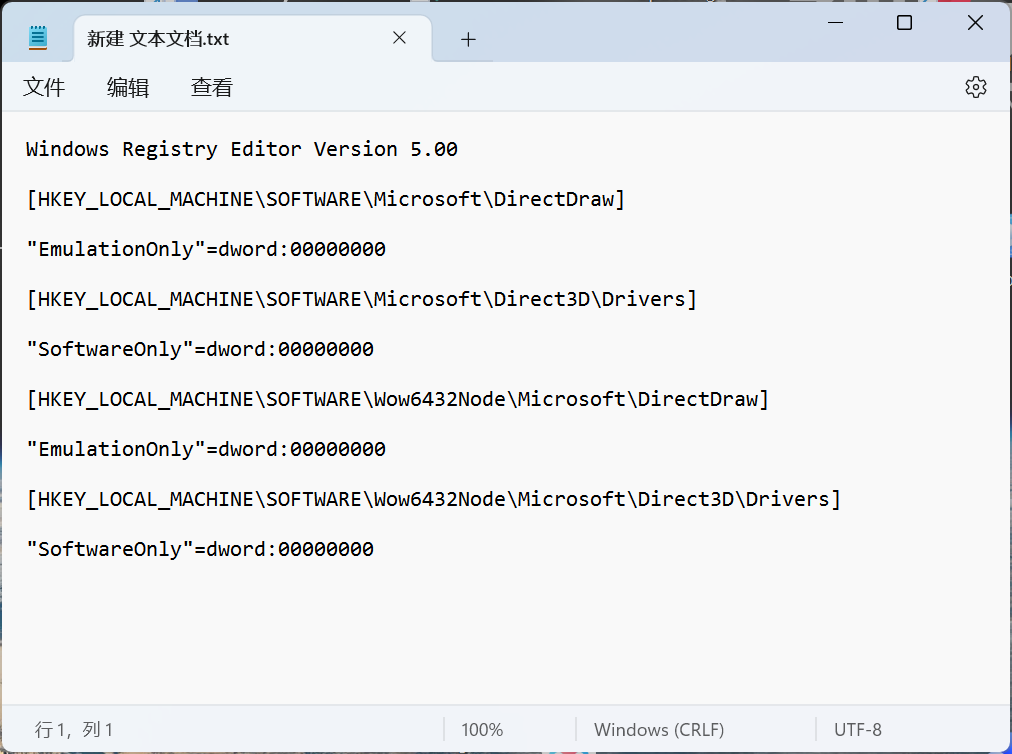Viewport: 1012px width, 754px height.
Task: Click the first "SoftwareOnly"=dword:00000000 line
Action: (x=200, y=349)
